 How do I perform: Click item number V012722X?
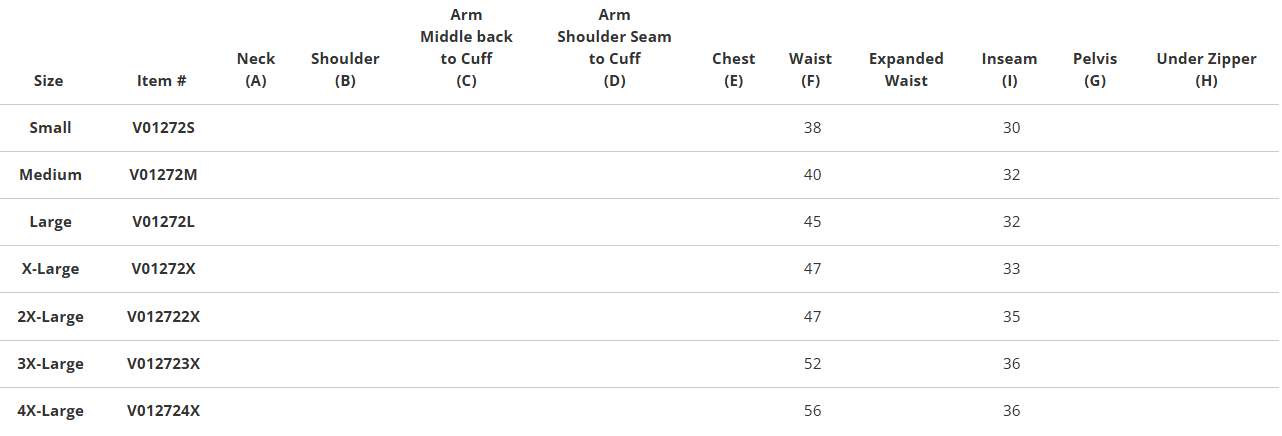(x=163, y=316)
